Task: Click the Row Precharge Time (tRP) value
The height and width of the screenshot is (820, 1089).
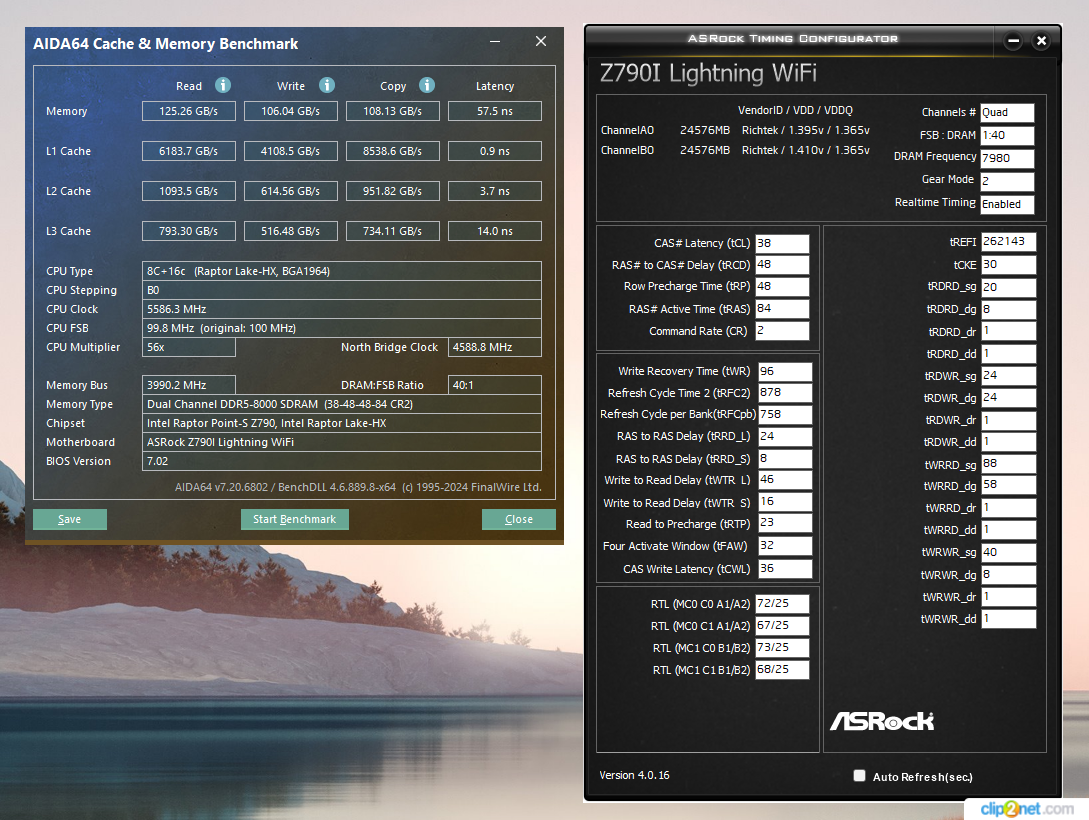Action: click(782, 286)
